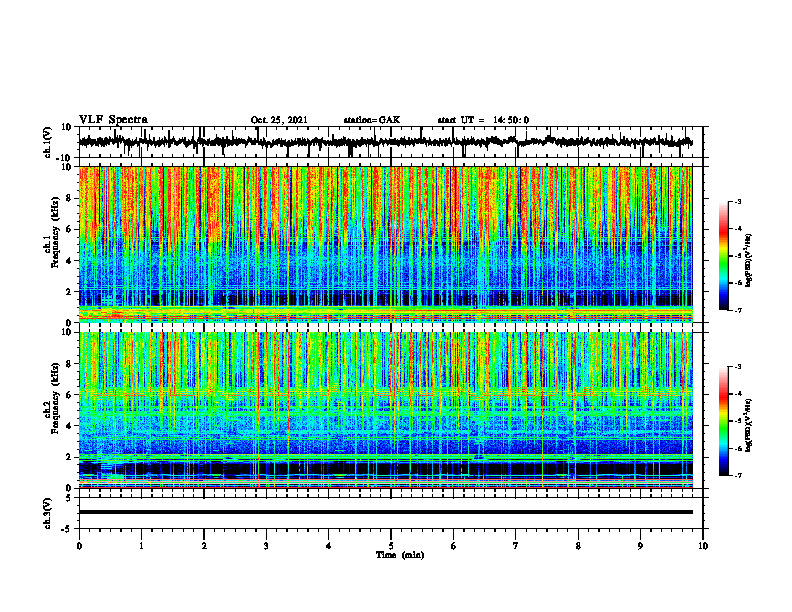Image resolution: width=792 pixels, height=612 pixels.
Task: Click the 'start UT = 14:50:0' header text
Action: pos(483,120)
